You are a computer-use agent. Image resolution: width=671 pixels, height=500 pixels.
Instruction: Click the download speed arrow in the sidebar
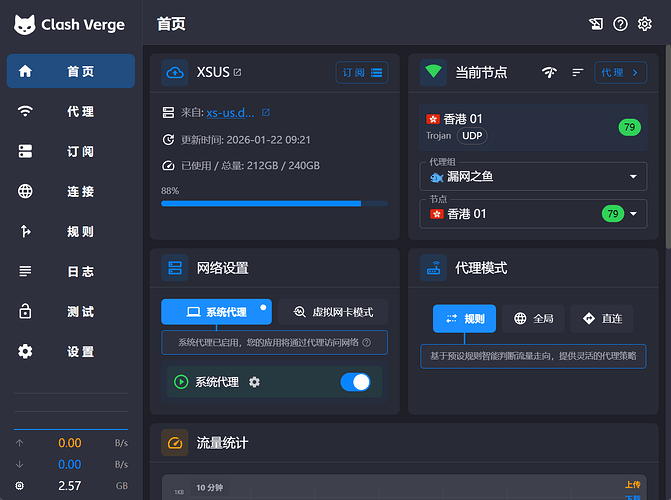[x=20, y=464]
